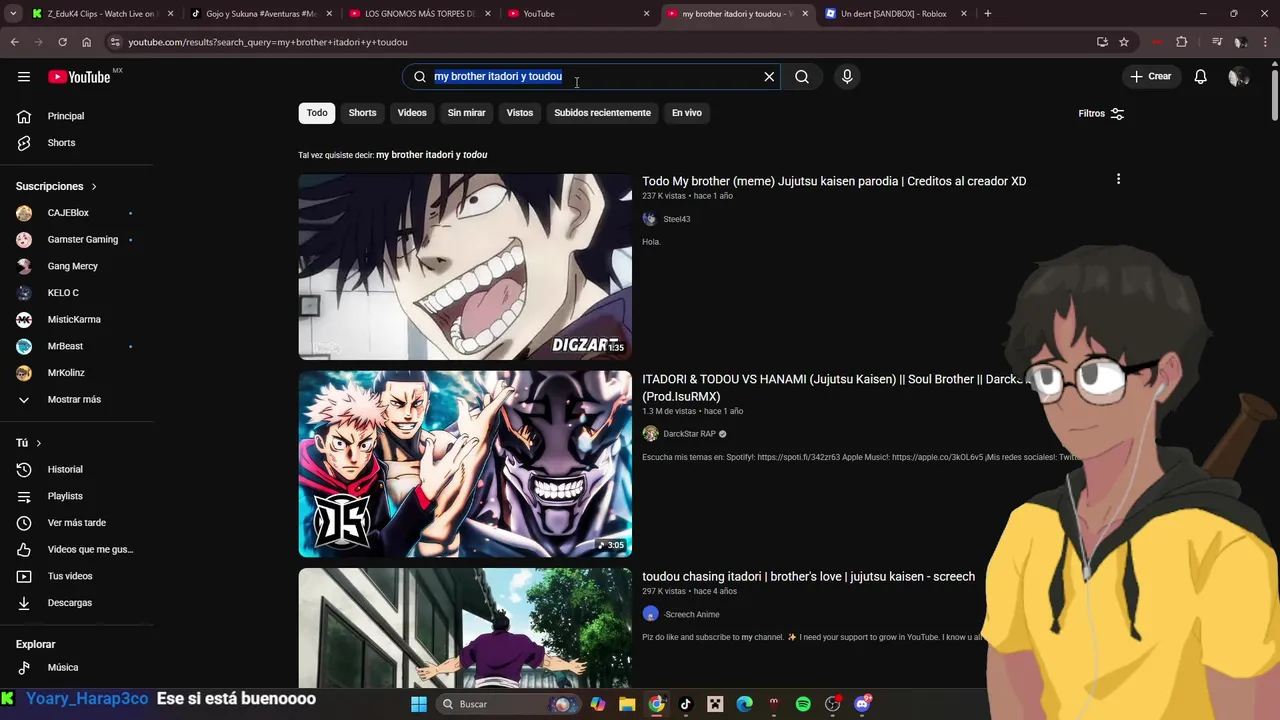Click the Crear button
This screenshot has height=720, width=1280.
[x=1150, y=77]
